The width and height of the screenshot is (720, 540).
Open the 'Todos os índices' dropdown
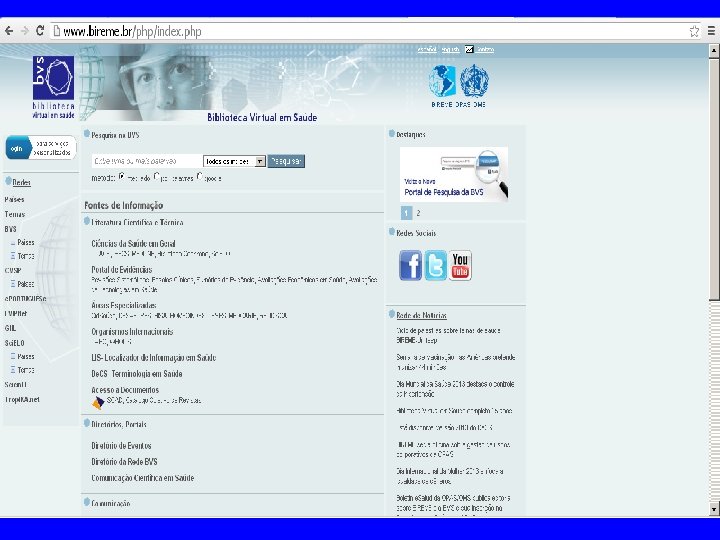[234, 161]
